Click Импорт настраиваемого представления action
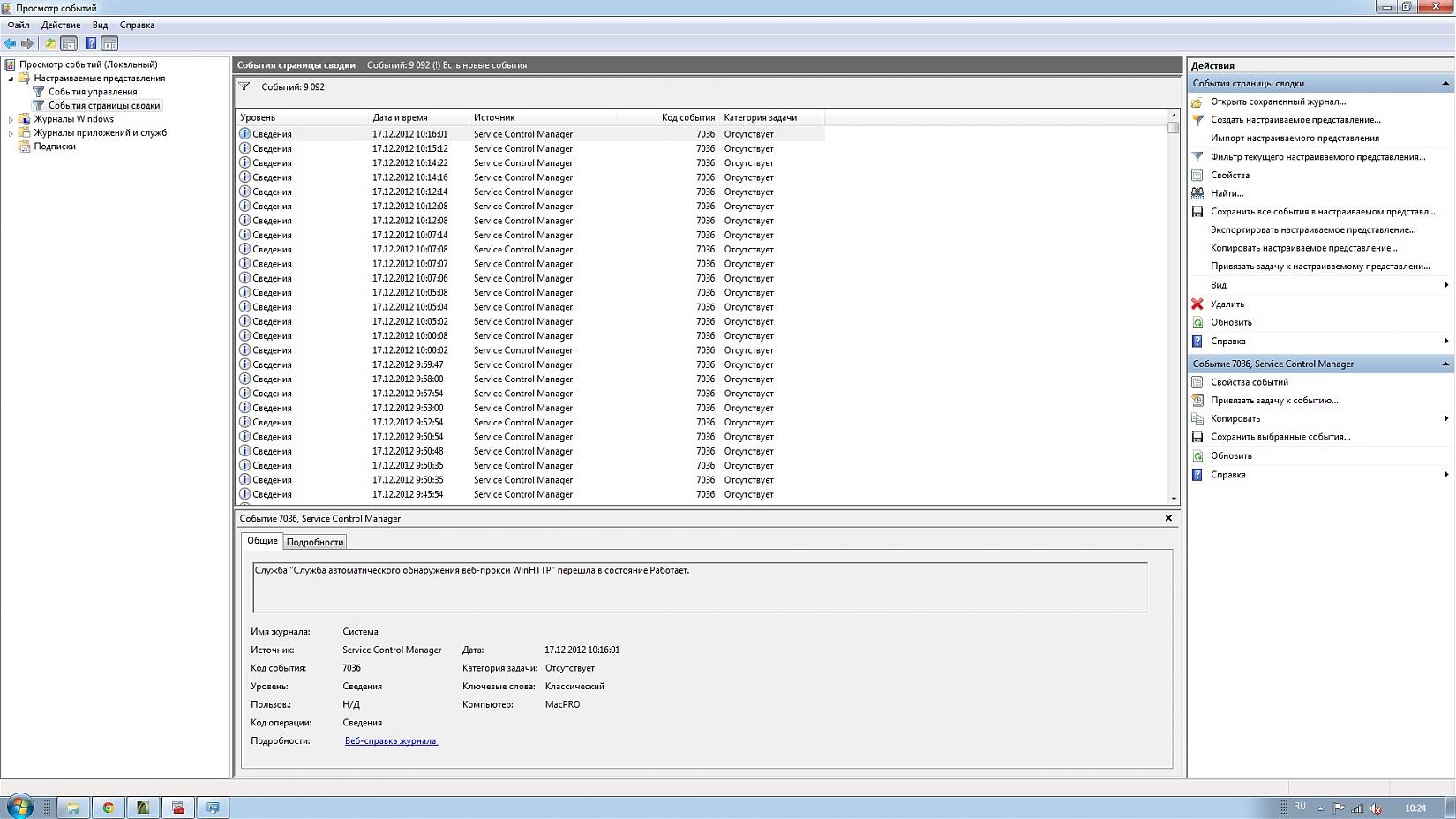Viewport: 1456px width, 819px height. [x=1295, y=139]
